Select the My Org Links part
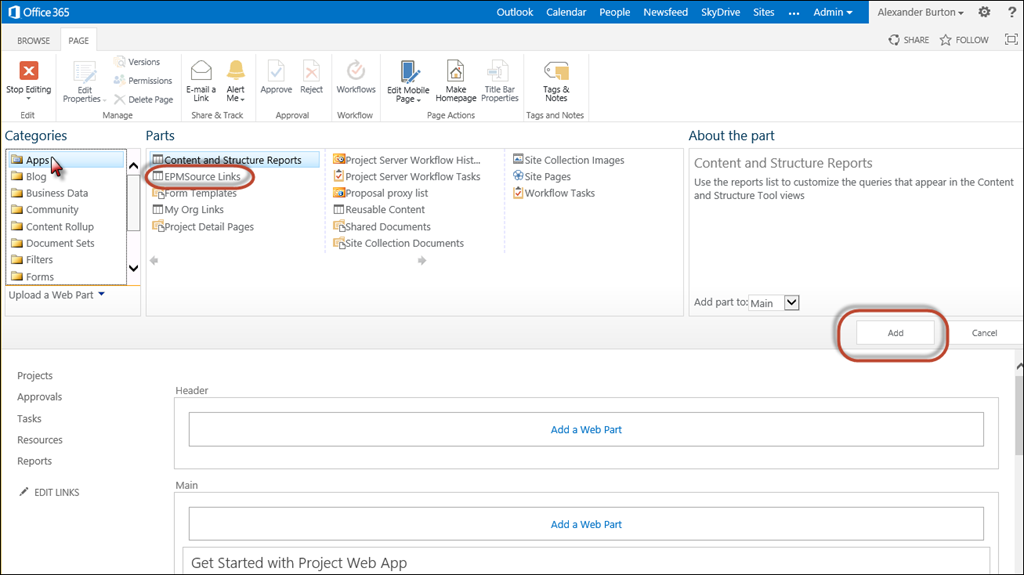The width and height of the screenshot is (1024, 575). point(188,209)
